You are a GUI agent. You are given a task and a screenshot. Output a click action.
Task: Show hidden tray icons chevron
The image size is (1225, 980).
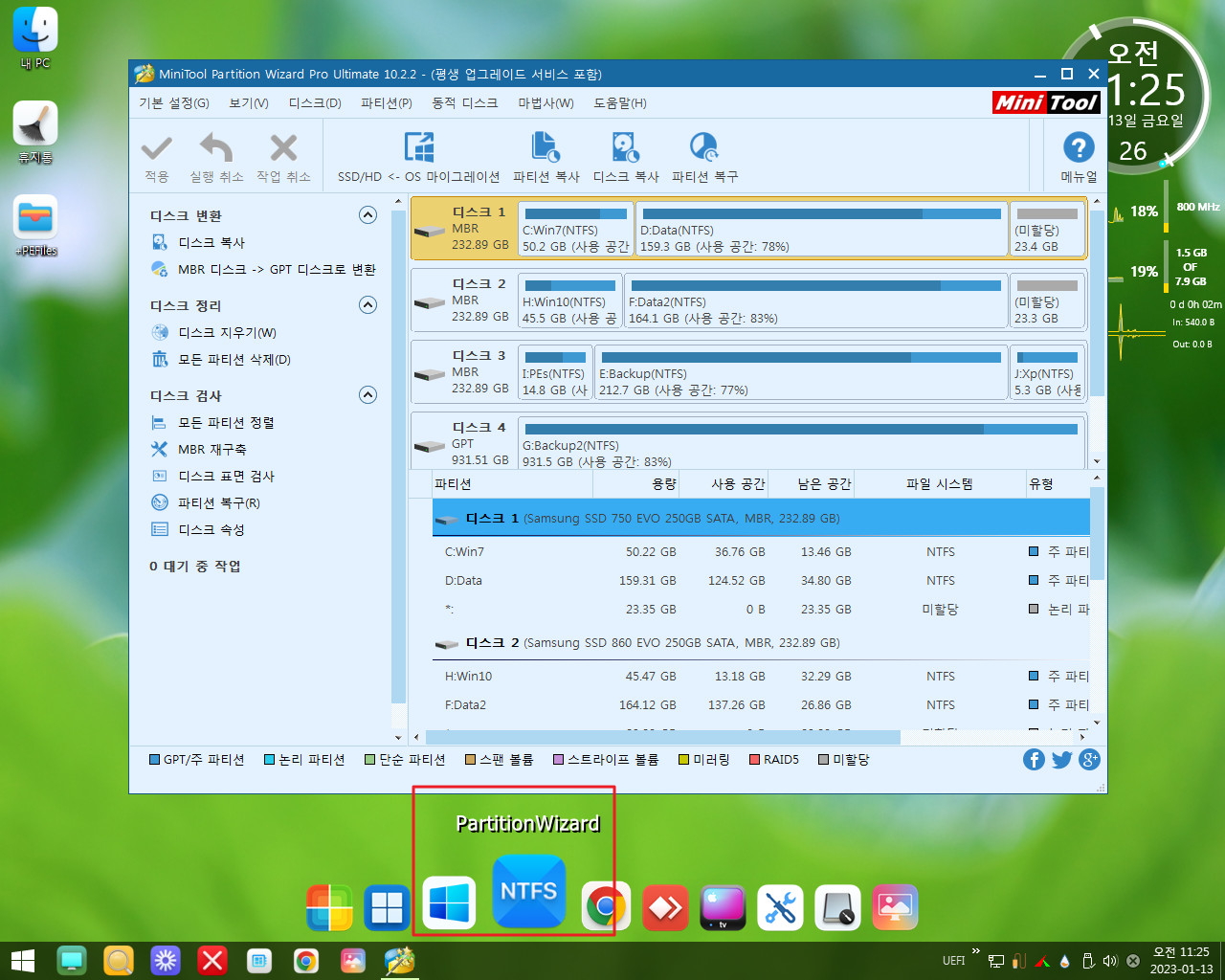pos(976,952)
